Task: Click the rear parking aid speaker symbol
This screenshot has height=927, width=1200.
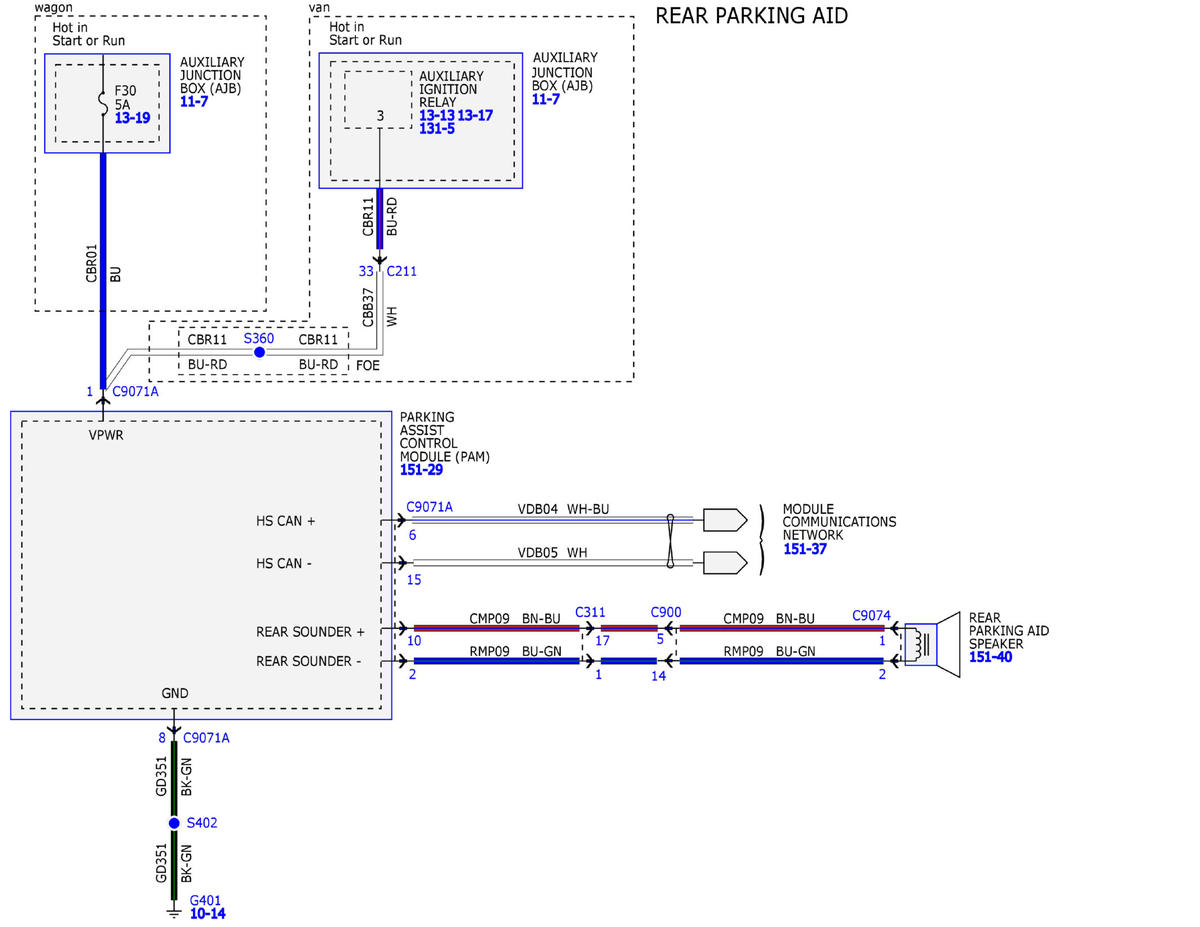Action: coord(931,645)
